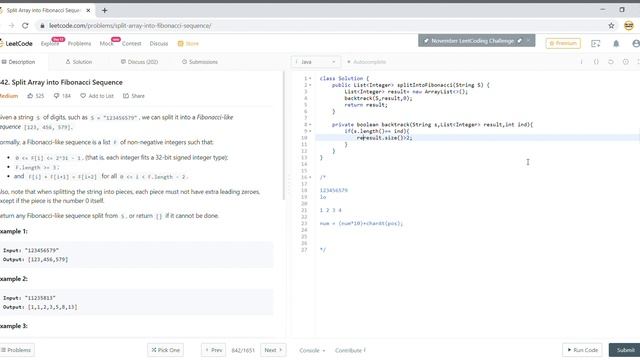Collapse fold arrow on code line 2
The width and height of the screenshot is (640, 360).
tap(310, 85)
